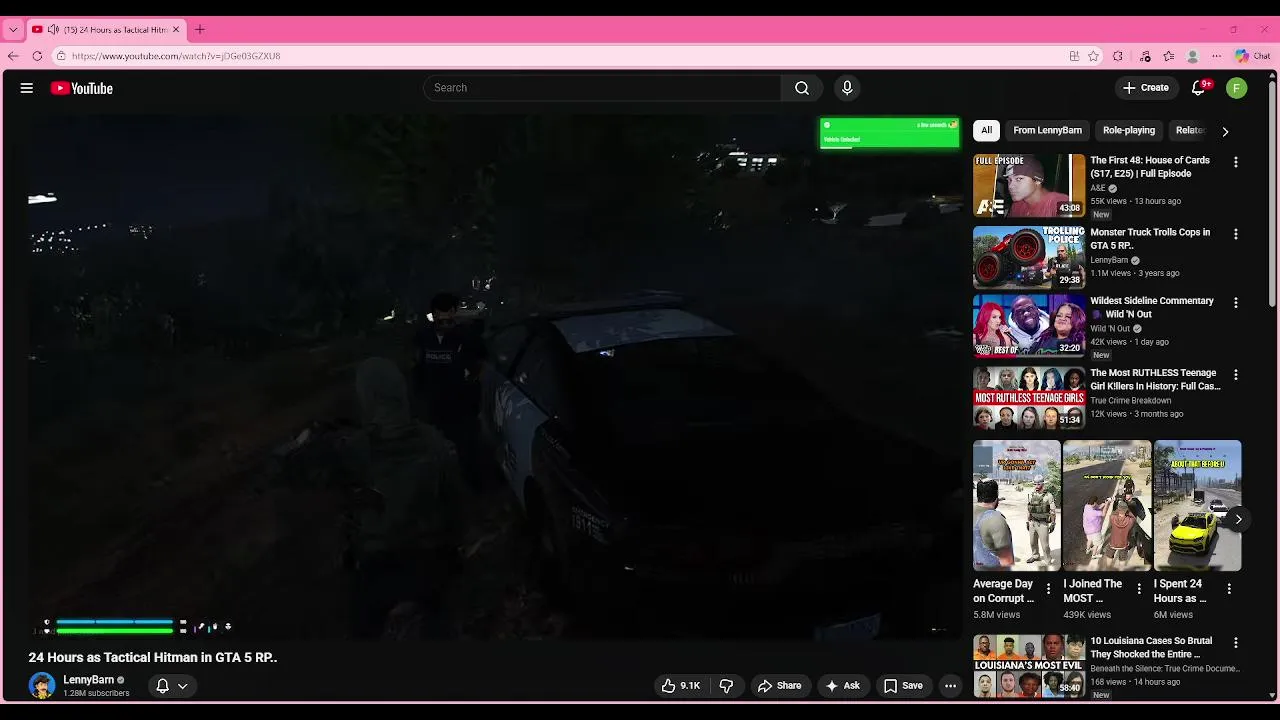This screenshot has height=720, width=1280.
Task: Click the search magnifier button
Action: pos(802,88)
